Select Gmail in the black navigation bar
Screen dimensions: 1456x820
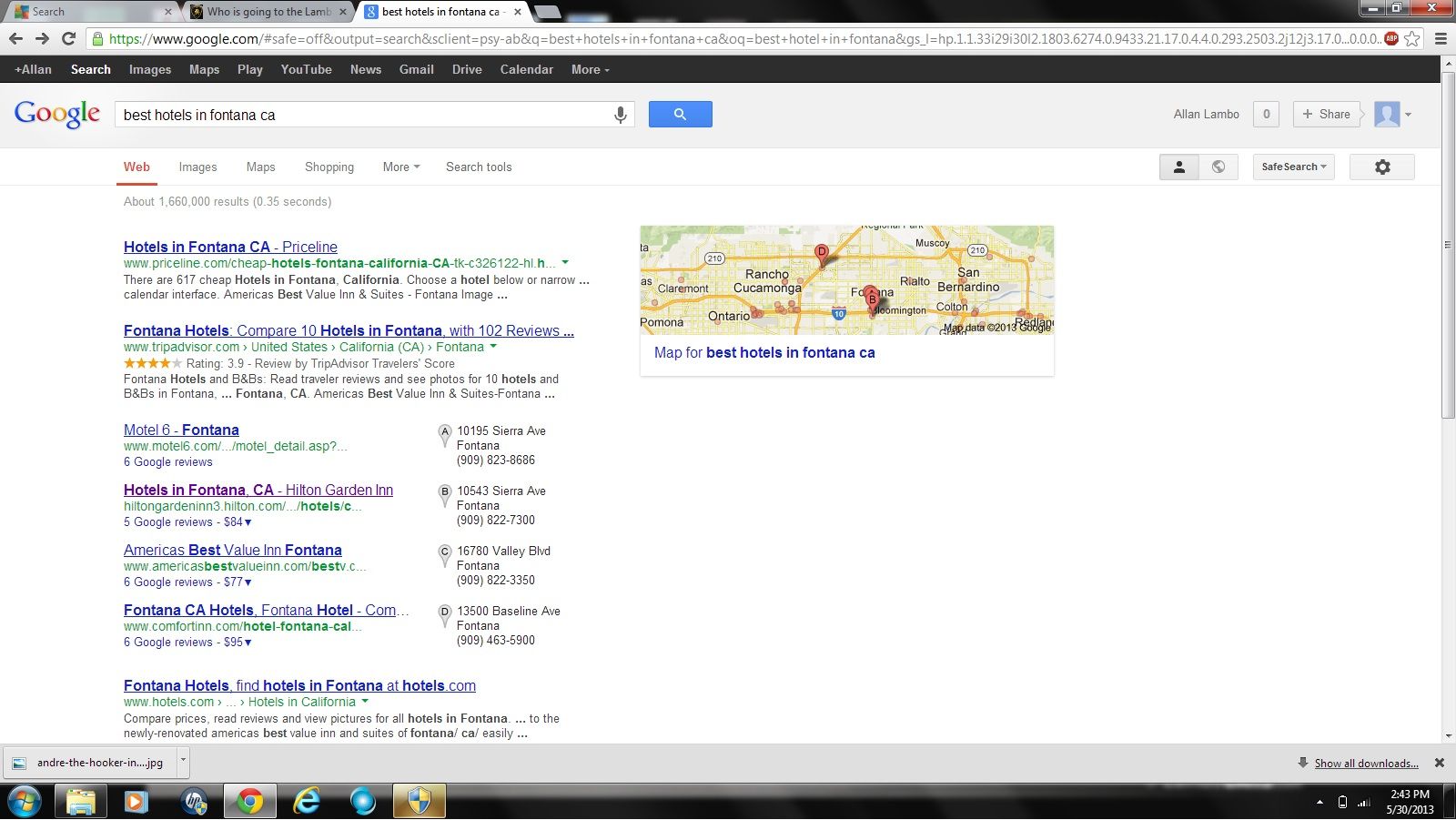pos(416,69)
